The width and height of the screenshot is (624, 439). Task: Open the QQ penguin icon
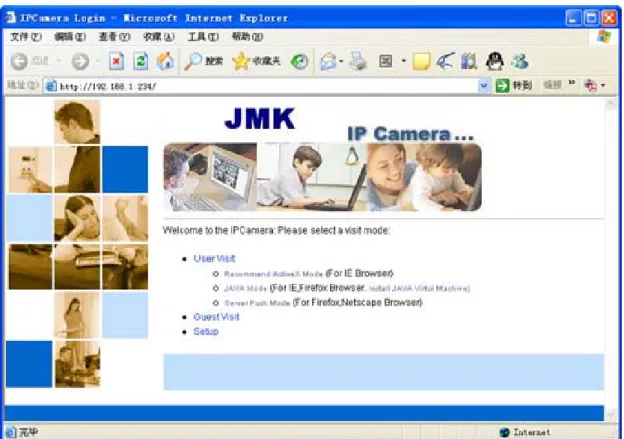pos(495,61)
